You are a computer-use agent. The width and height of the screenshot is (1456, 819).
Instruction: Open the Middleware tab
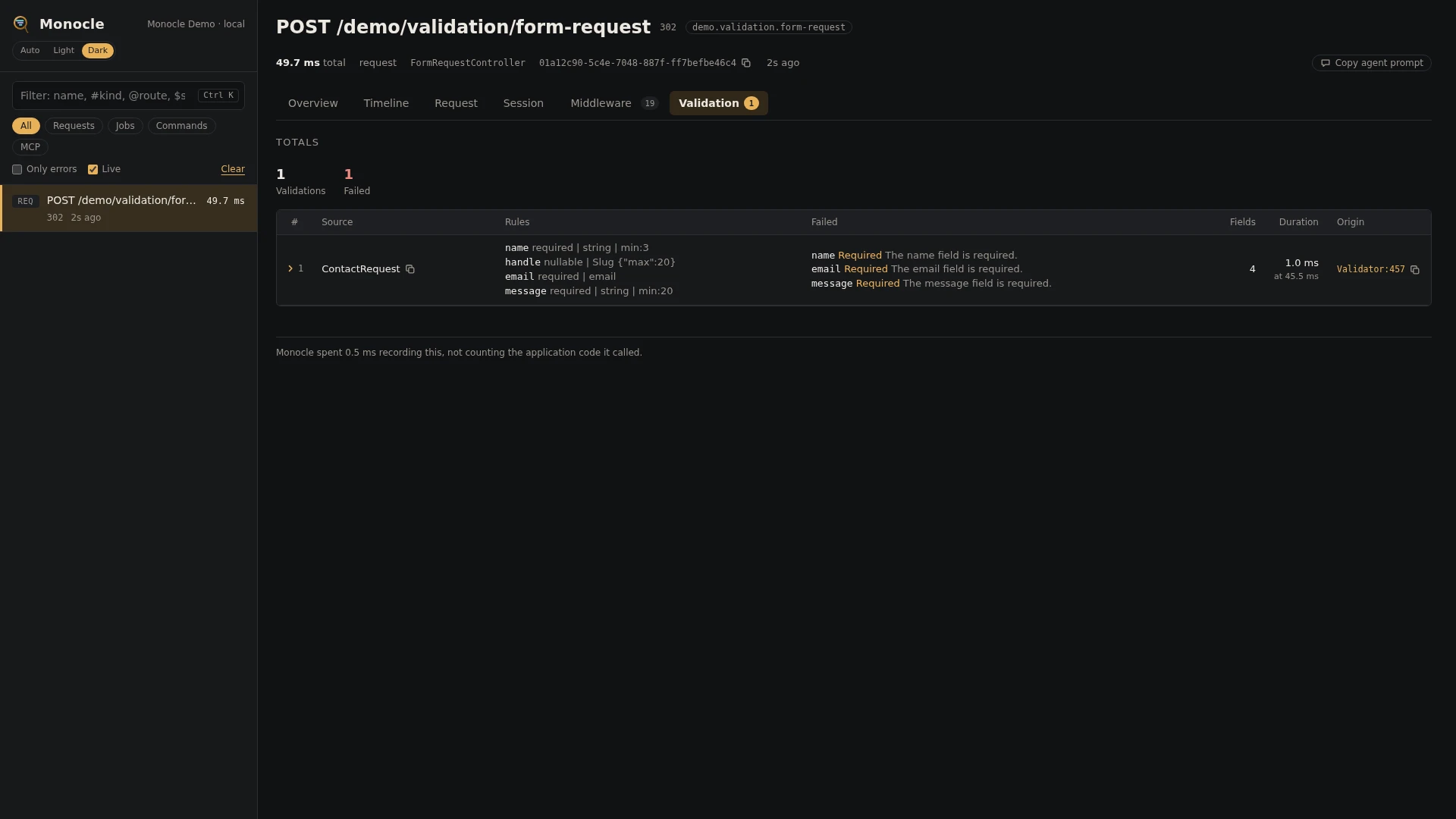click(614, 103)
